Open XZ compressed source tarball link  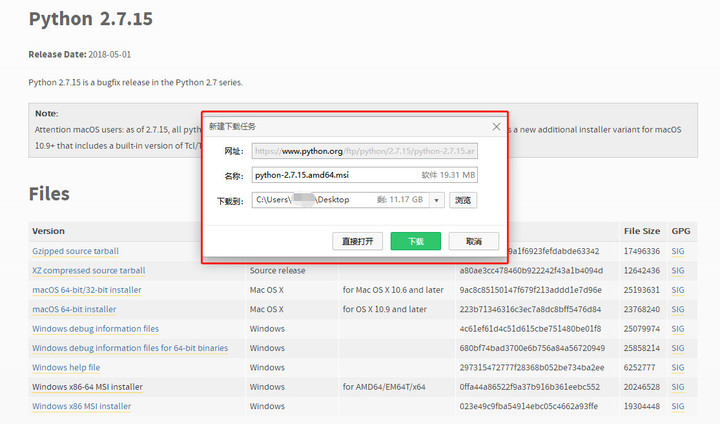coord(89,271)
